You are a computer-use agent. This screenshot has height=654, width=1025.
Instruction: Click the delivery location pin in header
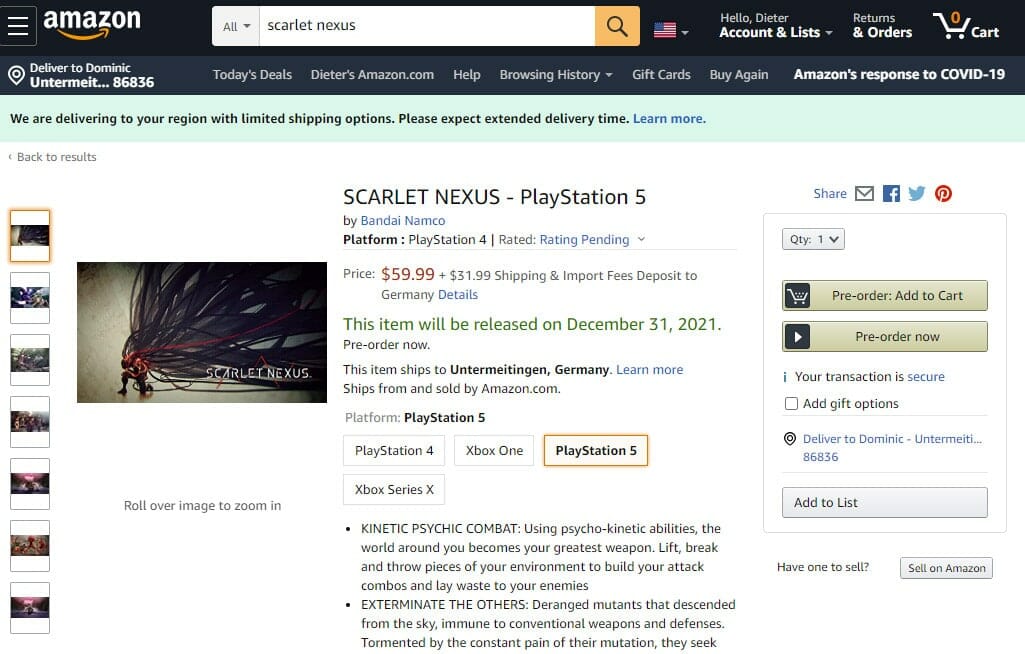coord(16,75)
